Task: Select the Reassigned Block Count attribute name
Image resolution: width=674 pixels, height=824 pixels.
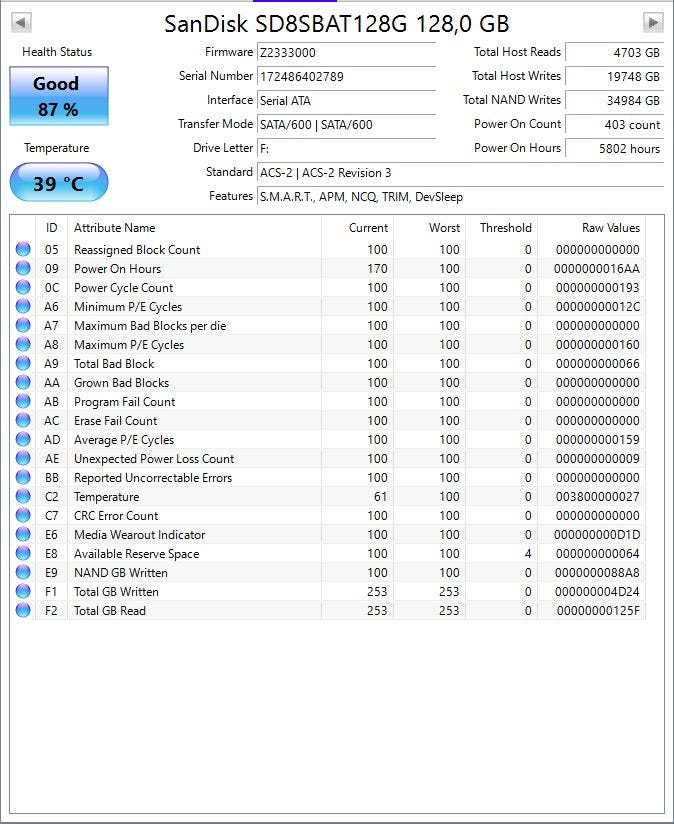Action: tap(137, 250)
